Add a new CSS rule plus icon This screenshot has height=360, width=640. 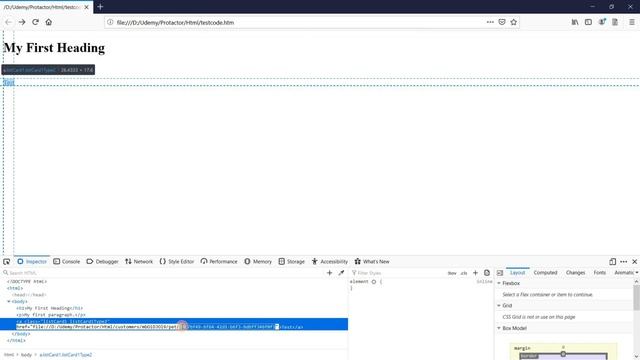click(475, 273)
